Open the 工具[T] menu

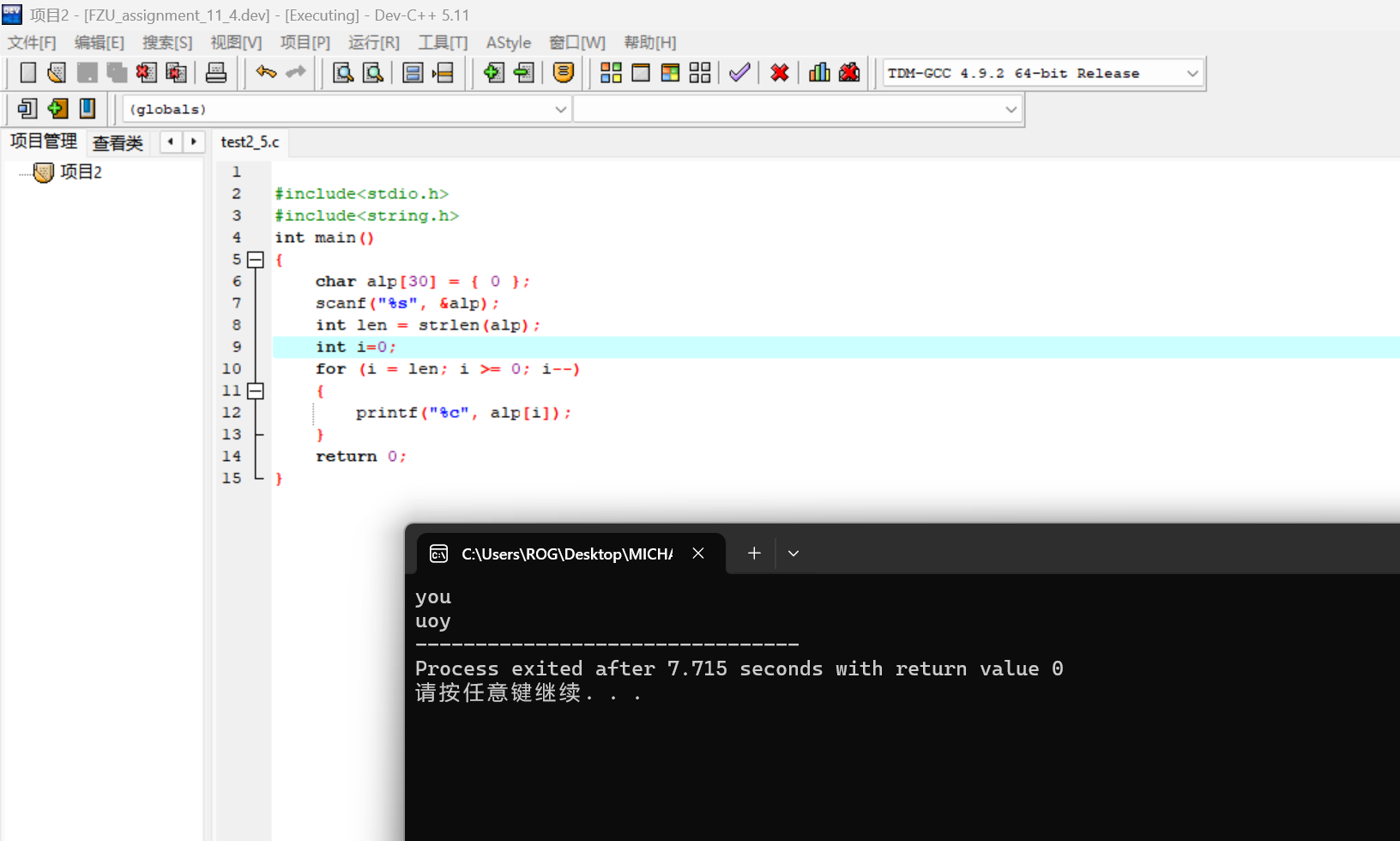click(443, 43)
